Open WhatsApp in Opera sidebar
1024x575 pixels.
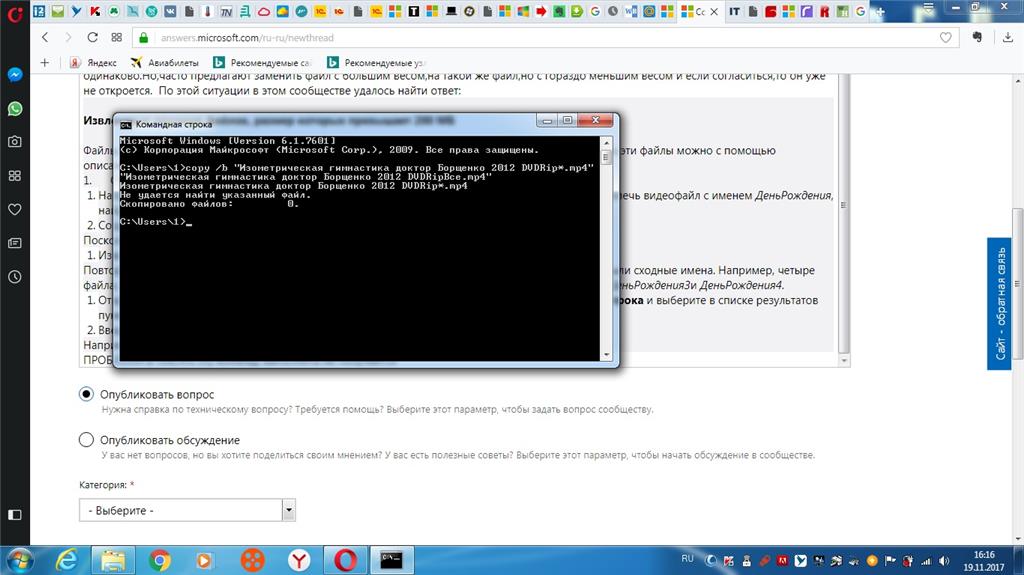click(x=14, y=108)
